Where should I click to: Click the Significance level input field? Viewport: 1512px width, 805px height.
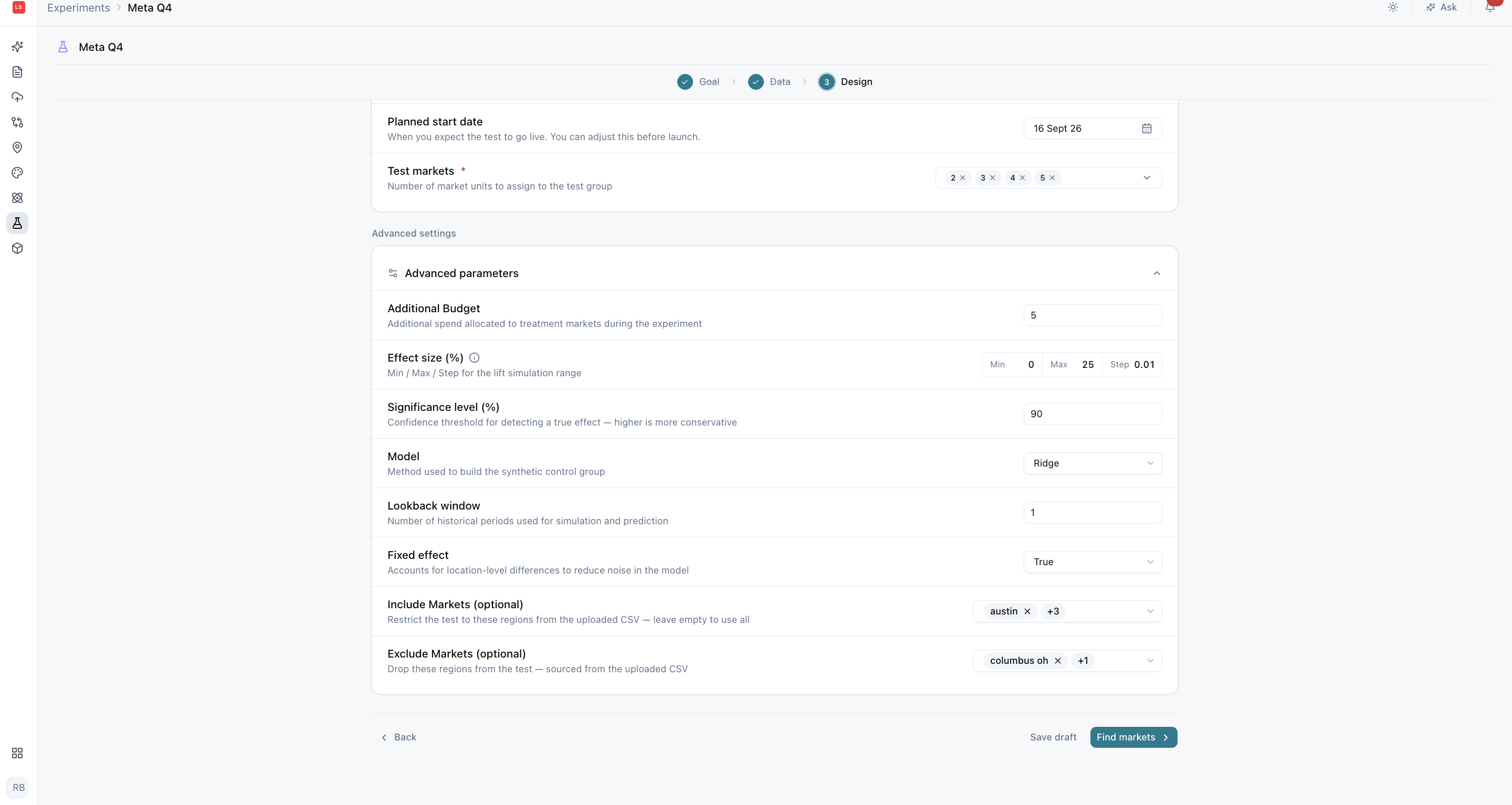[x=1093, y=414]
